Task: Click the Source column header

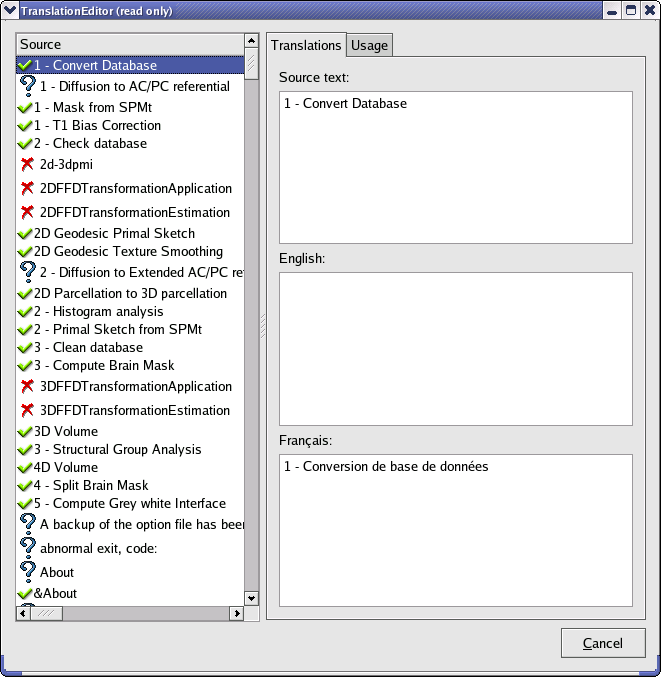Action: 130,44
